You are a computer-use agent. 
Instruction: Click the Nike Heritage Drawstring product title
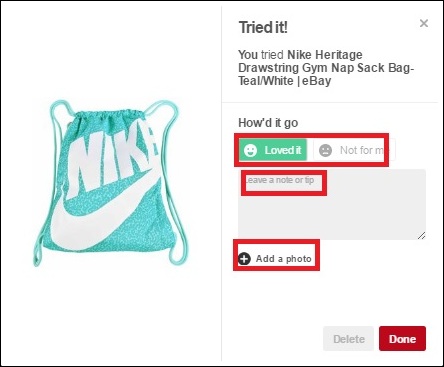(326, 68)
